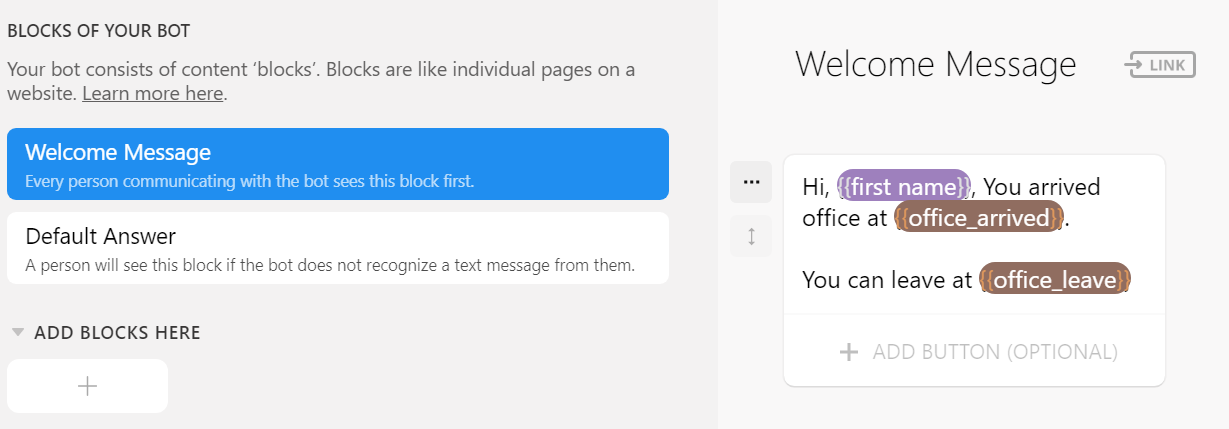Select the Welcome Message block
The image size is (1229, 429).
[x=337, y=164]
